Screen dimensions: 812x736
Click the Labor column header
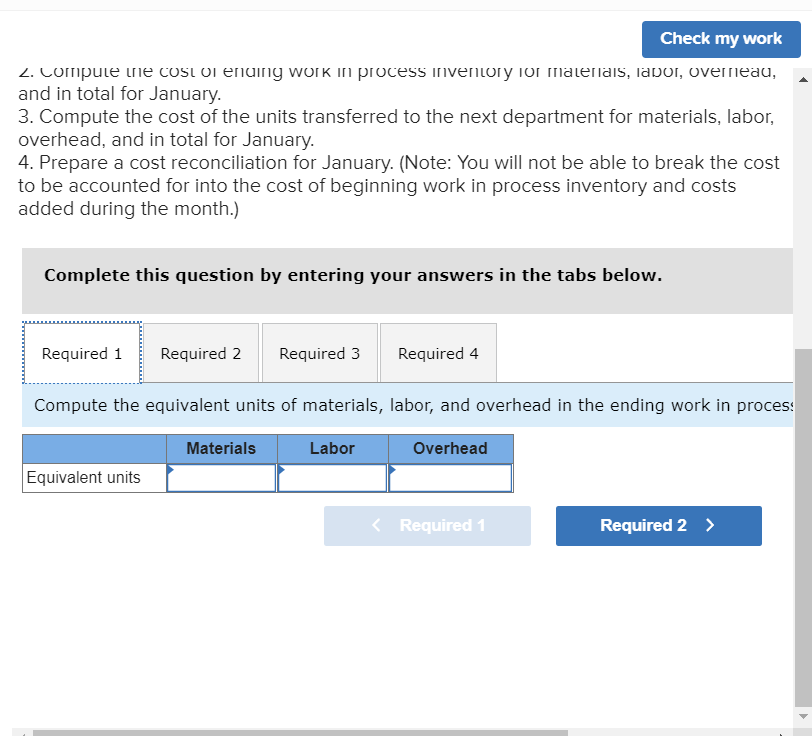(332, 449)
